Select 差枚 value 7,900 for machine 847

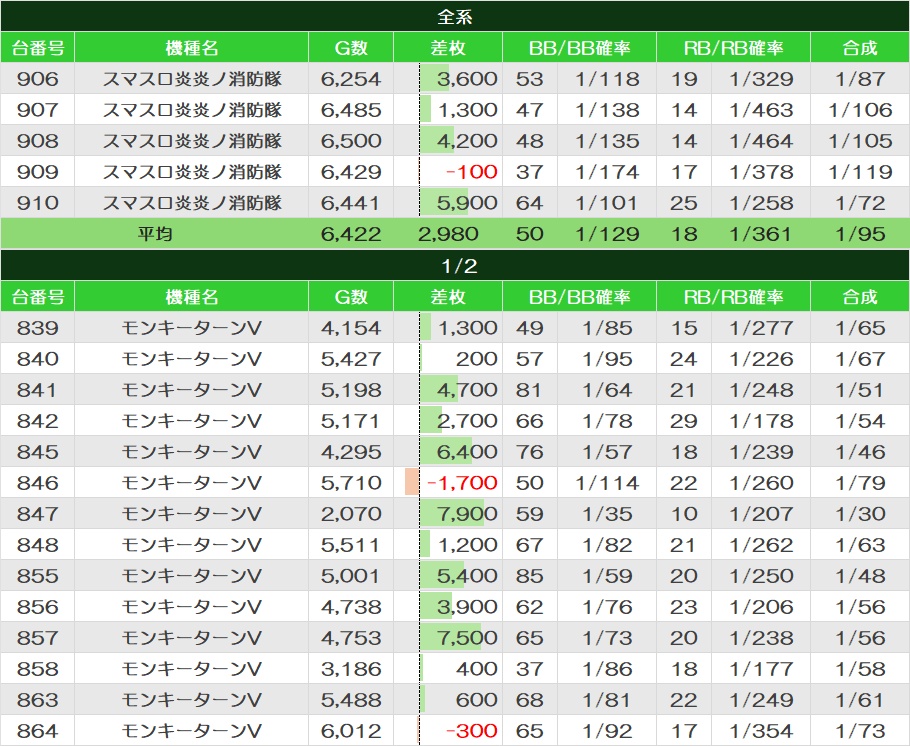[467, 514]
